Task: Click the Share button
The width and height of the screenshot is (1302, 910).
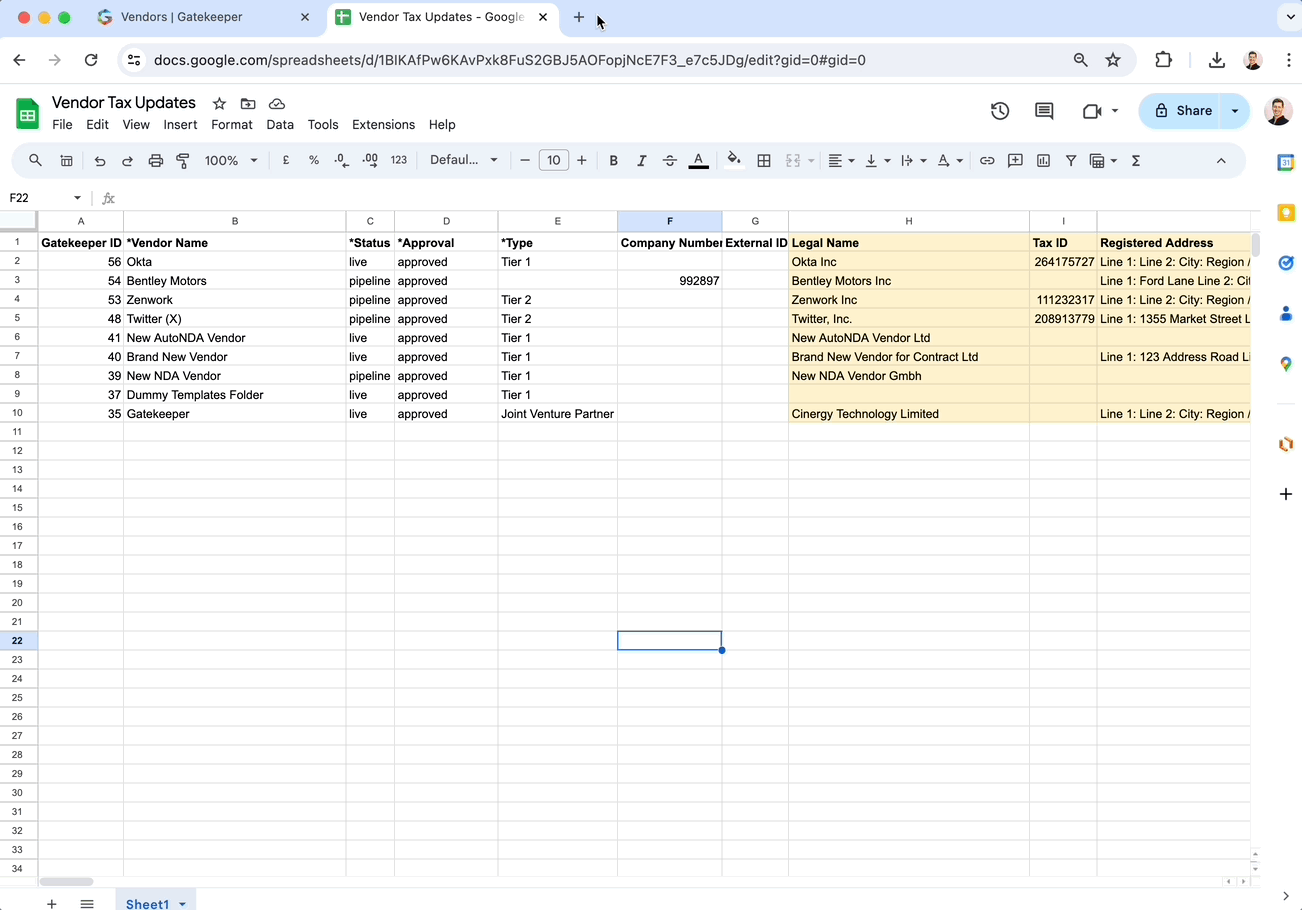Action: [1188, 111]
